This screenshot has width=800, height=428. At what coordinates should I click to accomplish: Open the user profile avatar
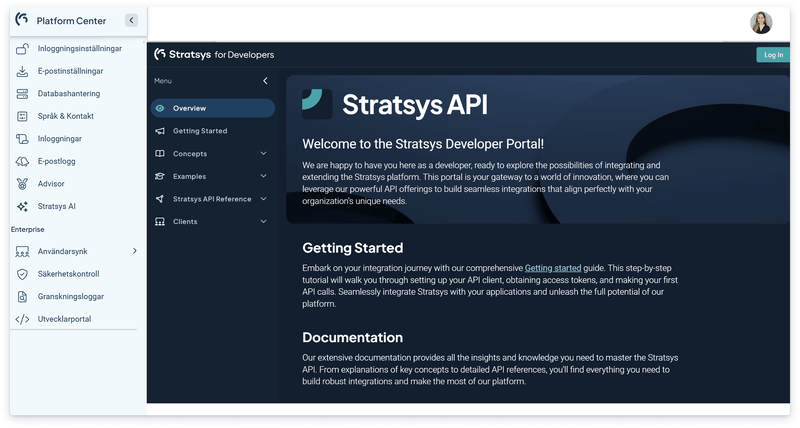[763, 22]
